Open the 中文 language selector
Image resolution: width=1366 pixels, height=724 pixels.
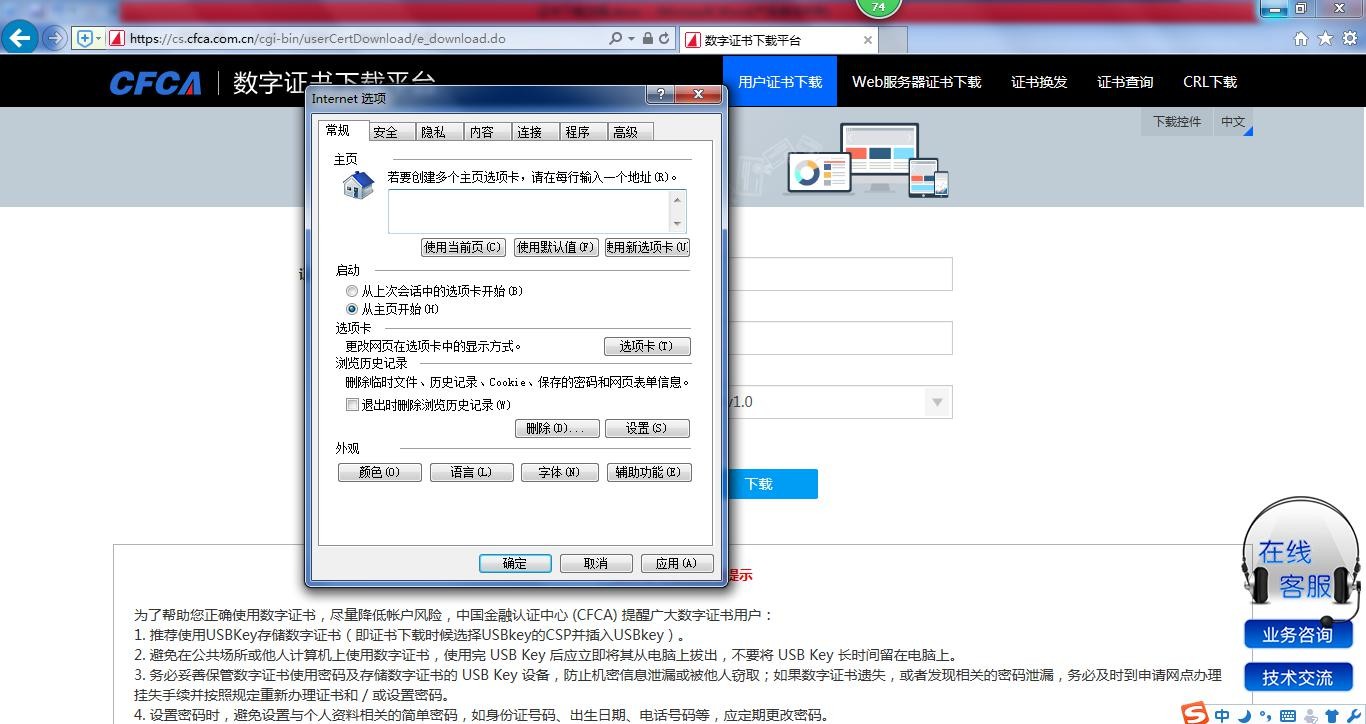(1234, 122)
